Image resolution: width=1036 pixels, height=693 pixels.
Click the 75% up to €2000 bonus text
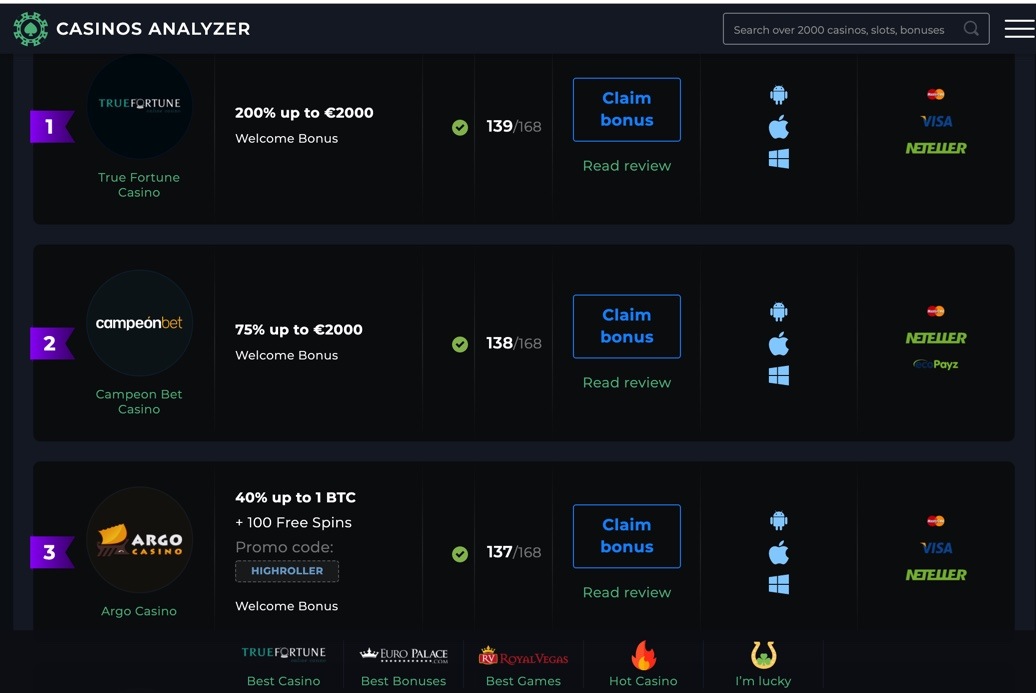(299, 330)
